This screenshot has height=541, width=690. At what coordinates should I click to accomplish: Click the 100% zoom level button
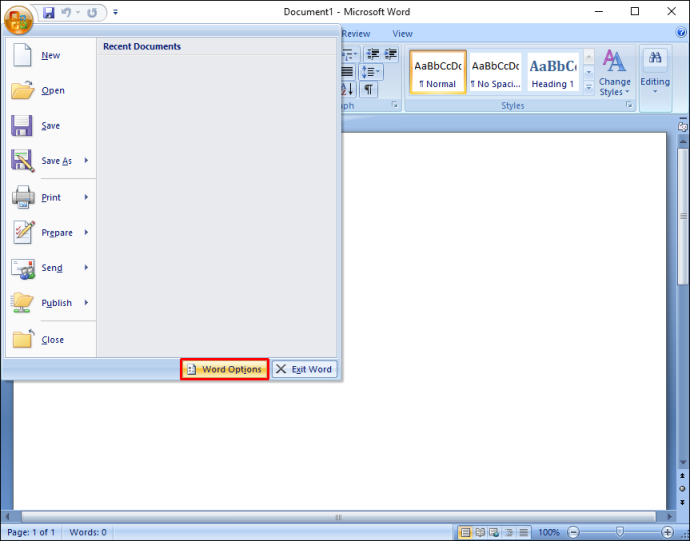tap(549, 533)
